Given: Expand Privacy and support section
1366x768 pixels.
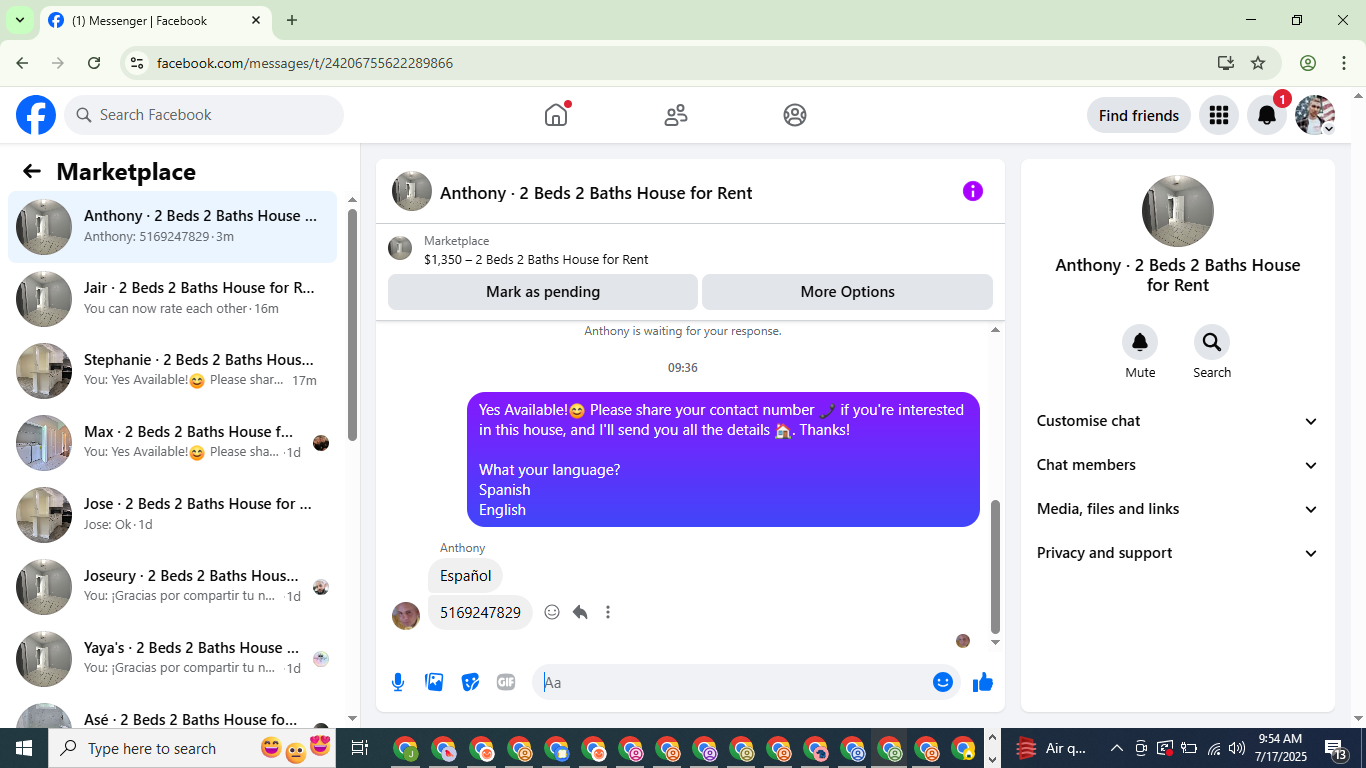Looking at the screenshot, I should pyautogui.click(x=1178, y=553).
